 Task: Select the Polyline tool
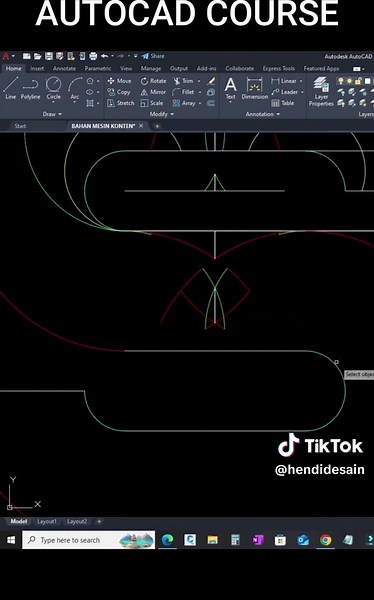(30, 88)
